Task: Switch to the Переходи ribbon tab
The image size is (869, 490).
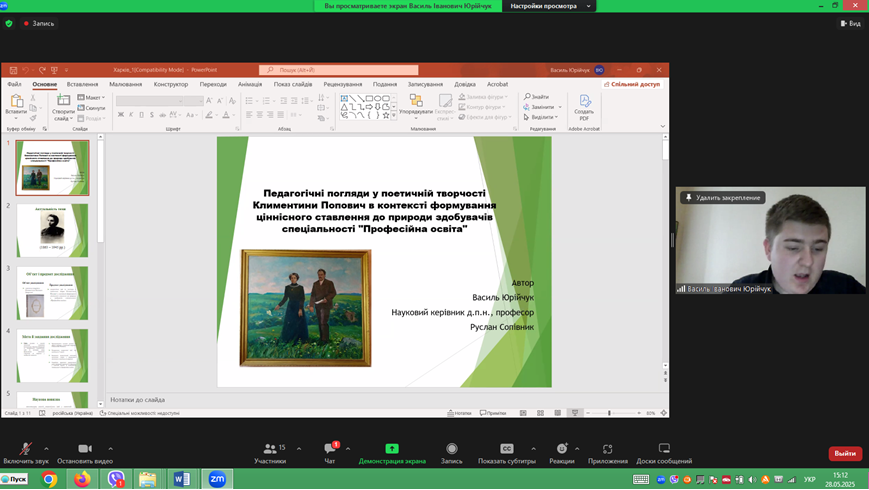Action: [x=213, y=84]
